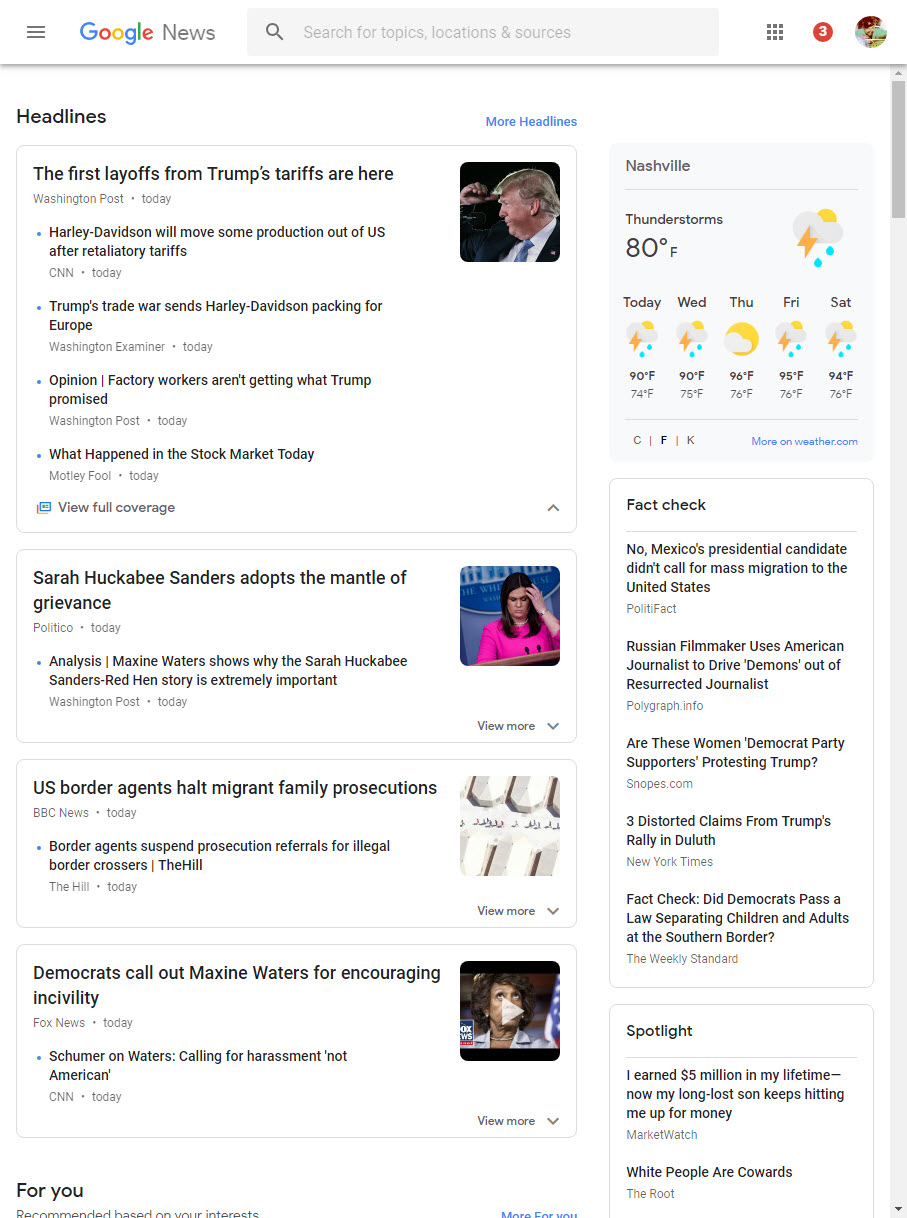The image size is (907, 1218).
Task: Click the View full coverage icon
Action: pyautogui.click(x=43, y=508)
